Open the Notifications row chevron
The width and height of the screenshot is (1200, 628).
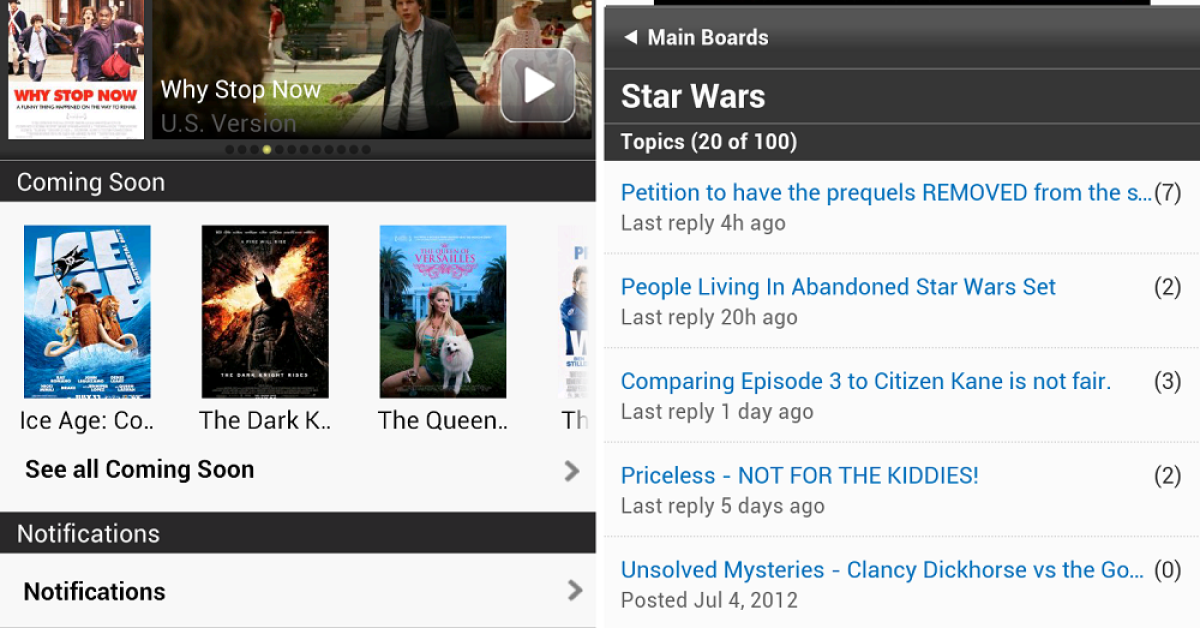(x=575, y=591)
